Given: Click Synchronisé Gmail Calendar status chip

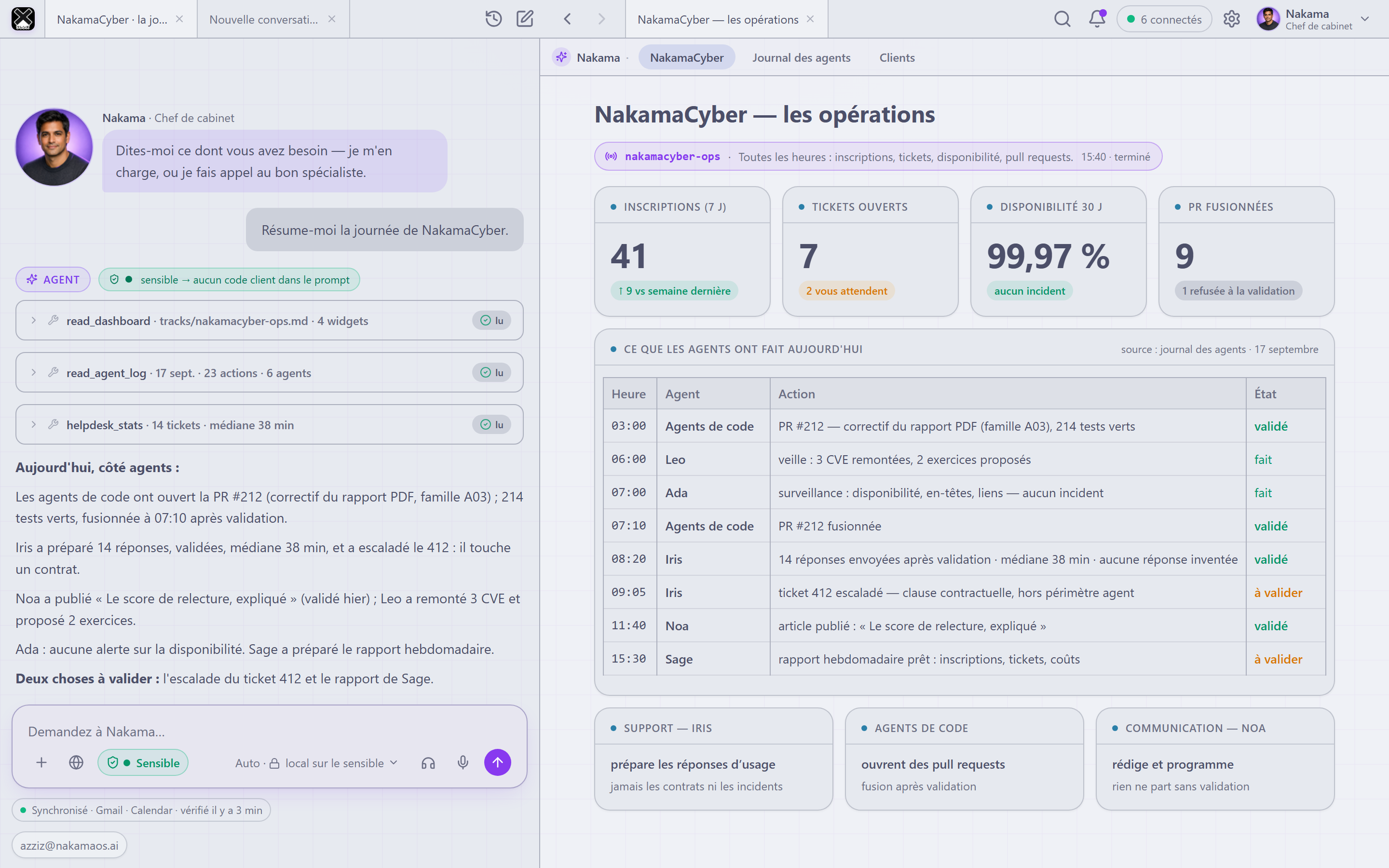Looking at the screenshot, I should click(x=141, y=810).
